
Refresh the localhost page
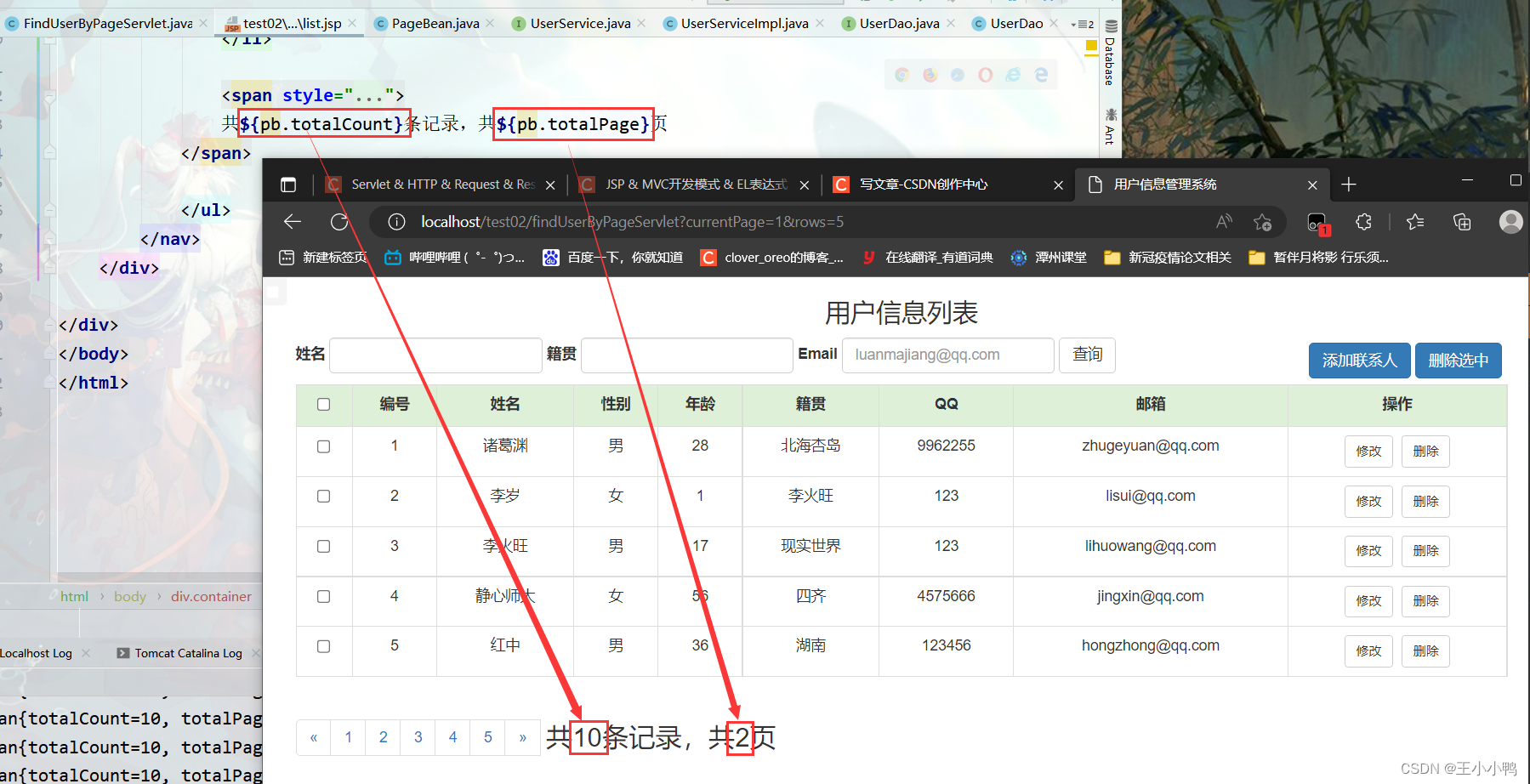tap(339, 222)
